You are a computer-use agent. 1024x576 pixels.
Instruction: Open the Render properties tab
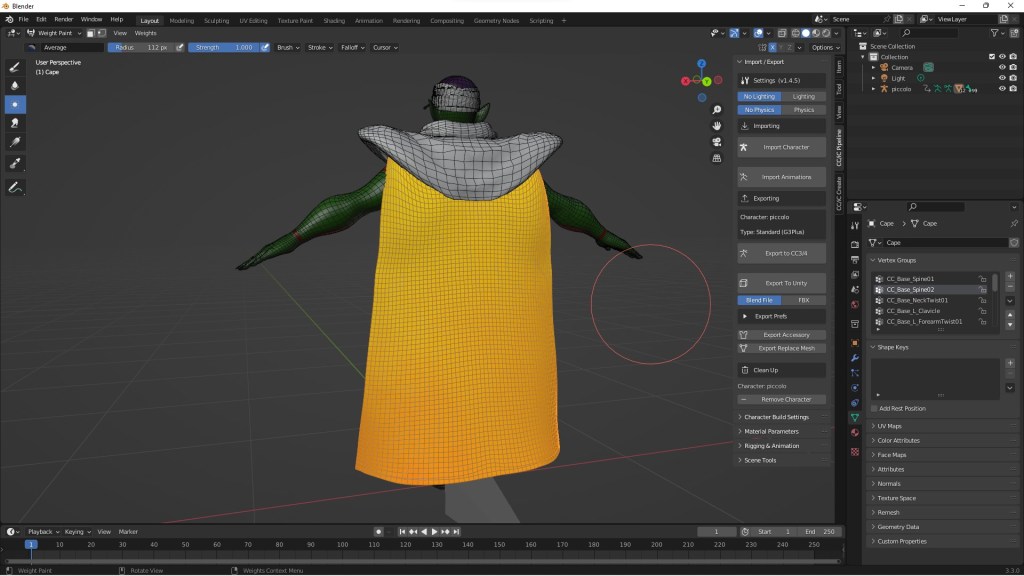(x=855, y=244)
